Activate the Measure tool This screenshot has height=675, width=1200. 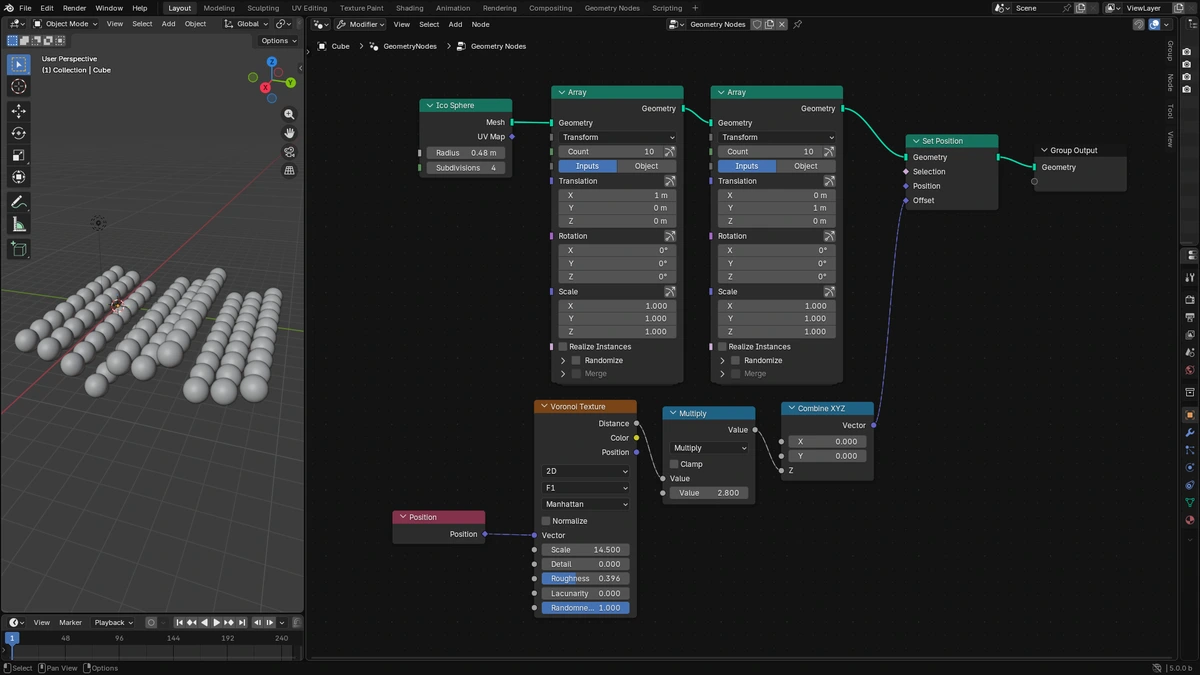tap(18, 225)
